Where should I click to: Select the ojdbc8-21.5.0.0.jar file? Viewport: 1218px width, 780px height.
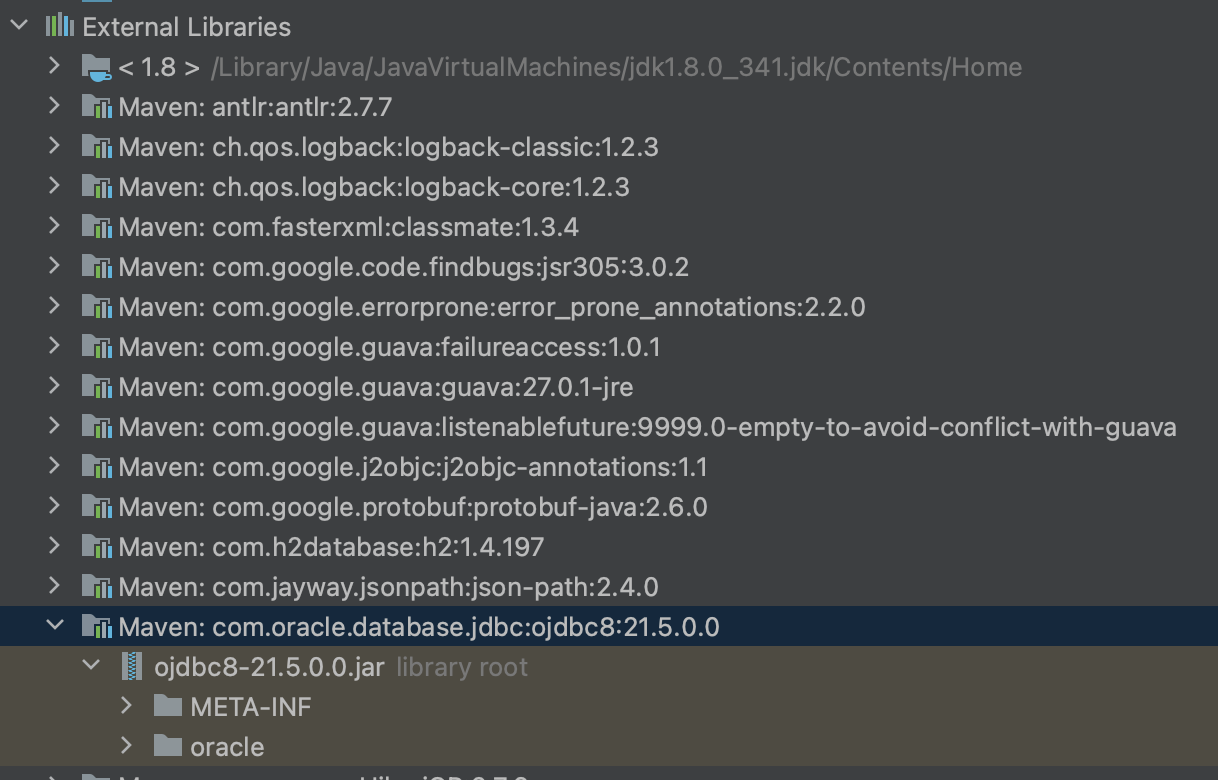269,667
